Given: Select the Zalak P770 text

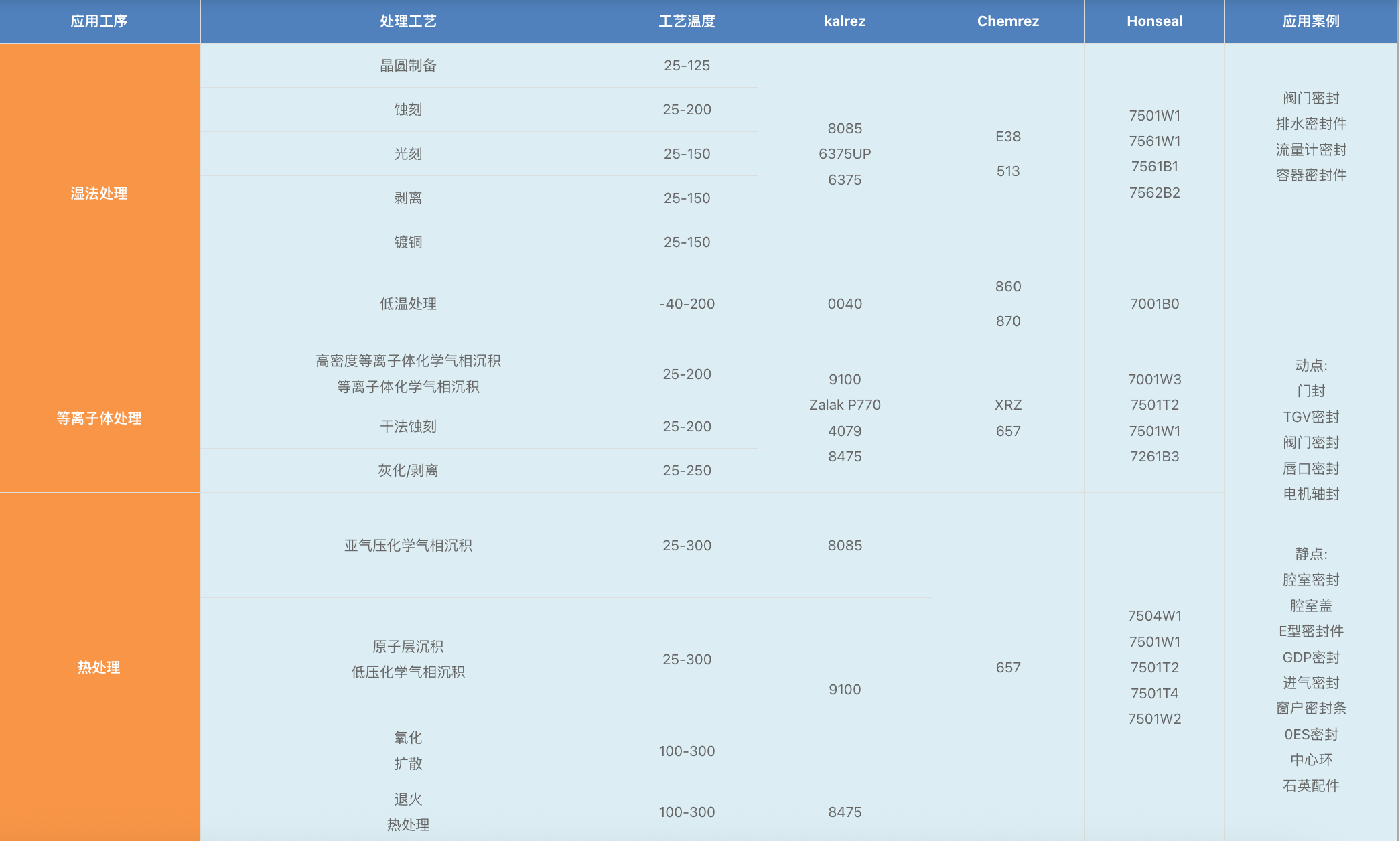Looking at the screenshot, I should point(845,405).
